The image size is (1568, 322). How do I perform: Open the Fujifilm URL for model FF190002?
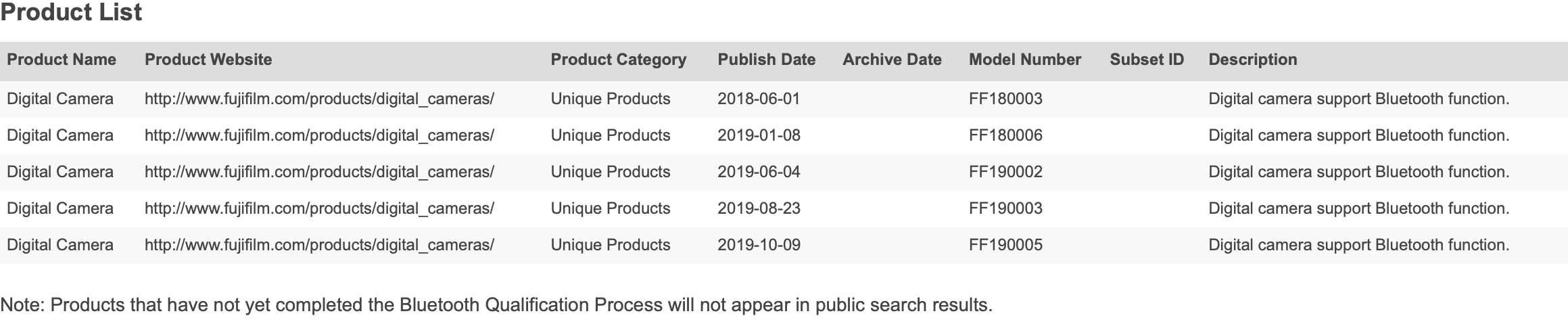coord(319,172)
